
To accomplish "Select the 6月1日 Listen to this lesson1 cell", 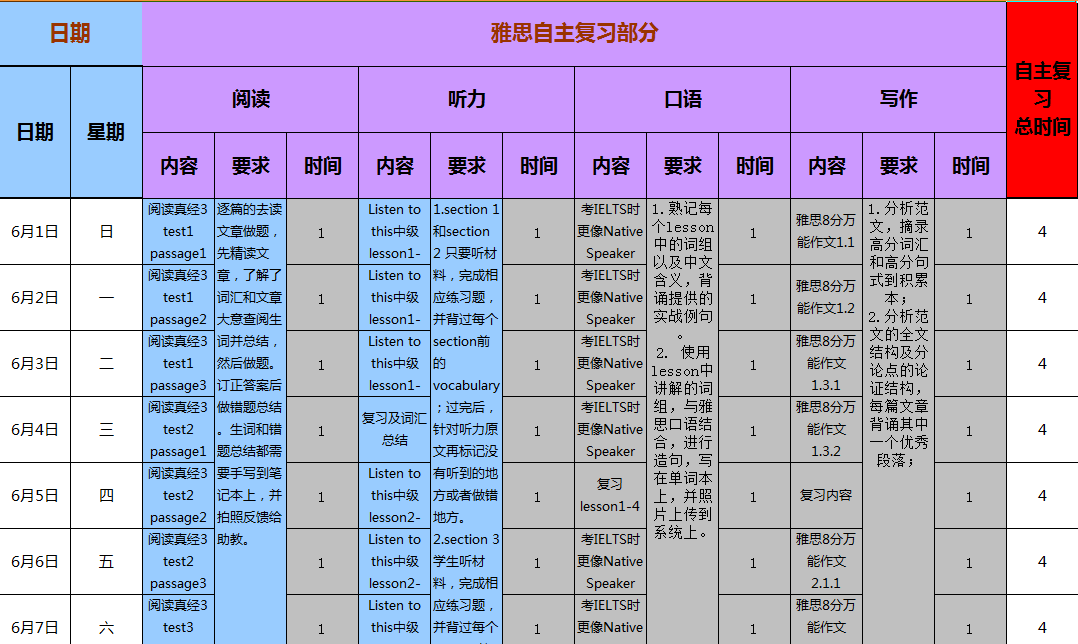I will [x=395, y=232].
